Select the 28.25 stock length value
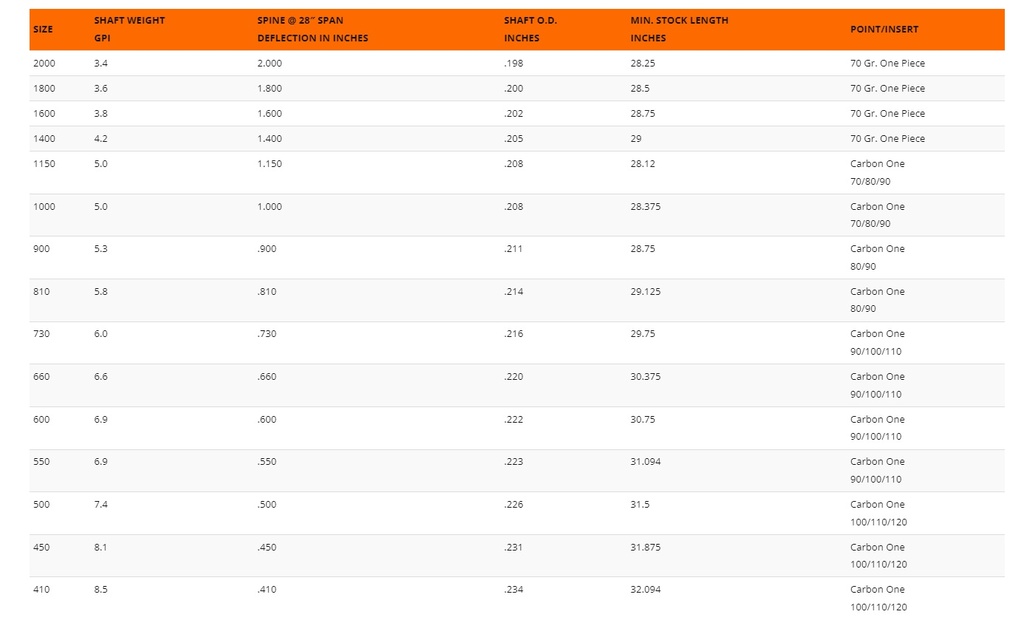This screenshot has height=620, width=1024. click(643, 63)
